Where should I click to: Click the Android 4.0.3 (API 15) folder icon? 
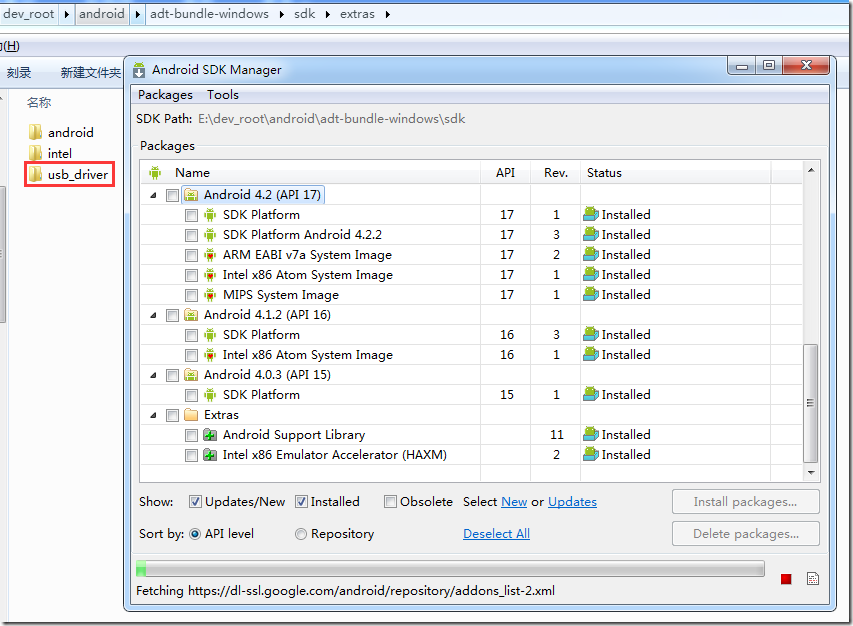click(191, 375)
